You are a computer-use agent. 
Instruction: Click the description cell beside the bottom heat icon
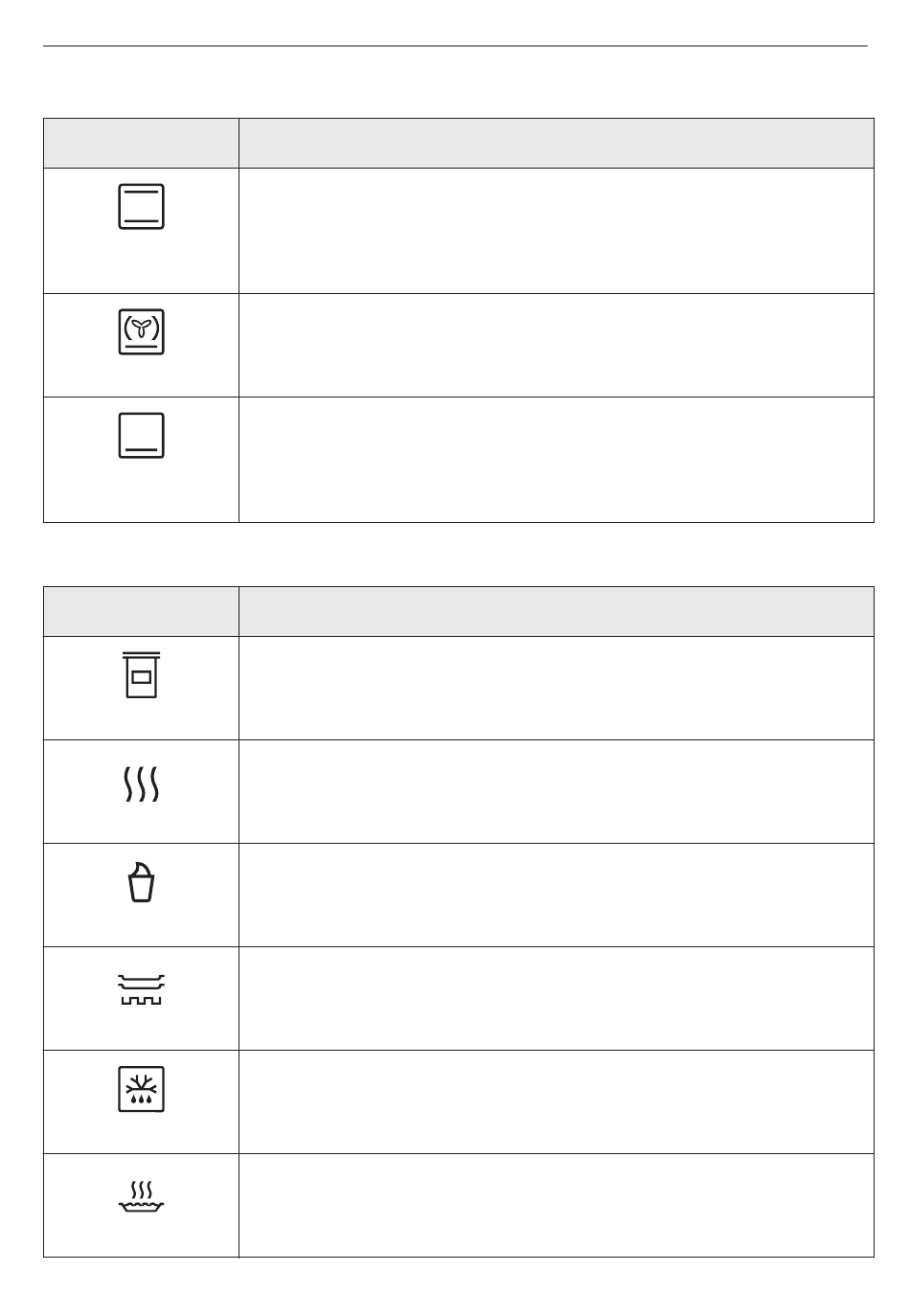click(556, 460)
